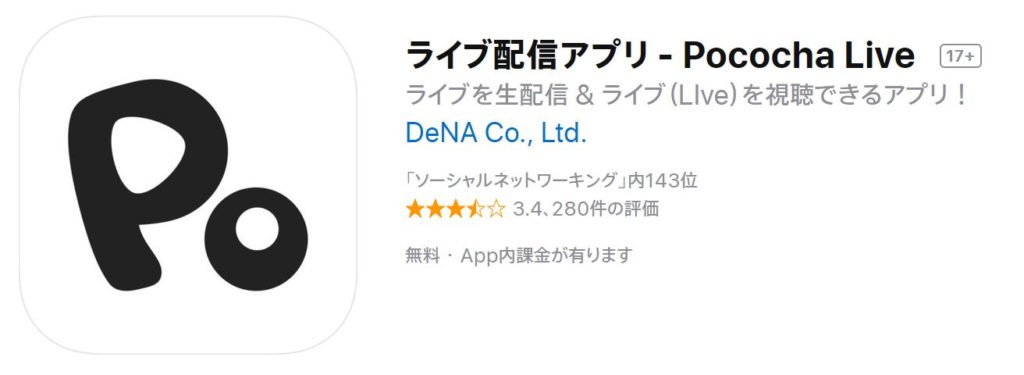Click the black o ring in the logo
Viewport: 1024px width, 375px height.
click(x=257, y=238)
